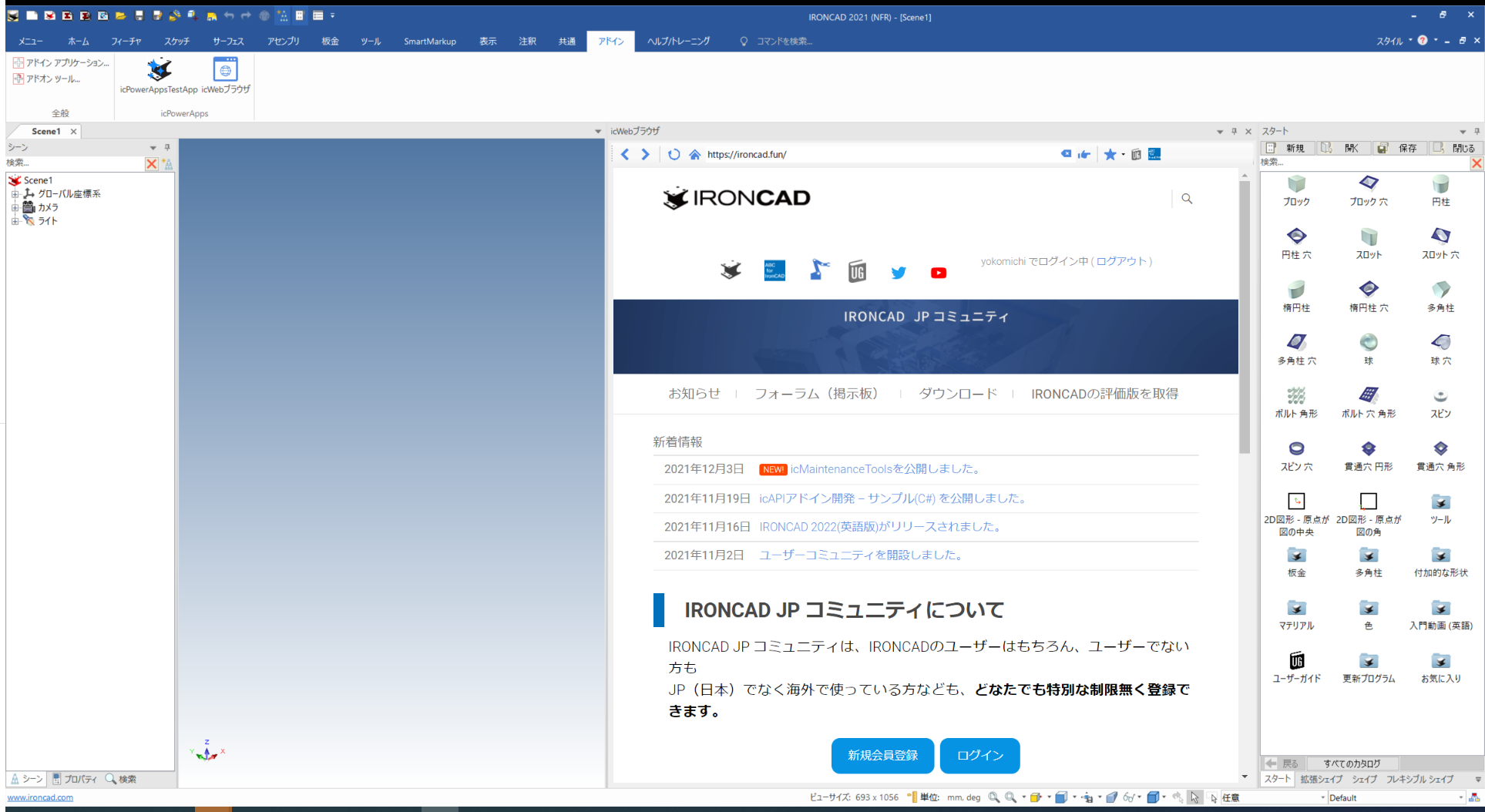Click the 新規会員登録 button
The width and height of the screenshot is (1485, 812).
pyautogui.click(x=882, y=755)
